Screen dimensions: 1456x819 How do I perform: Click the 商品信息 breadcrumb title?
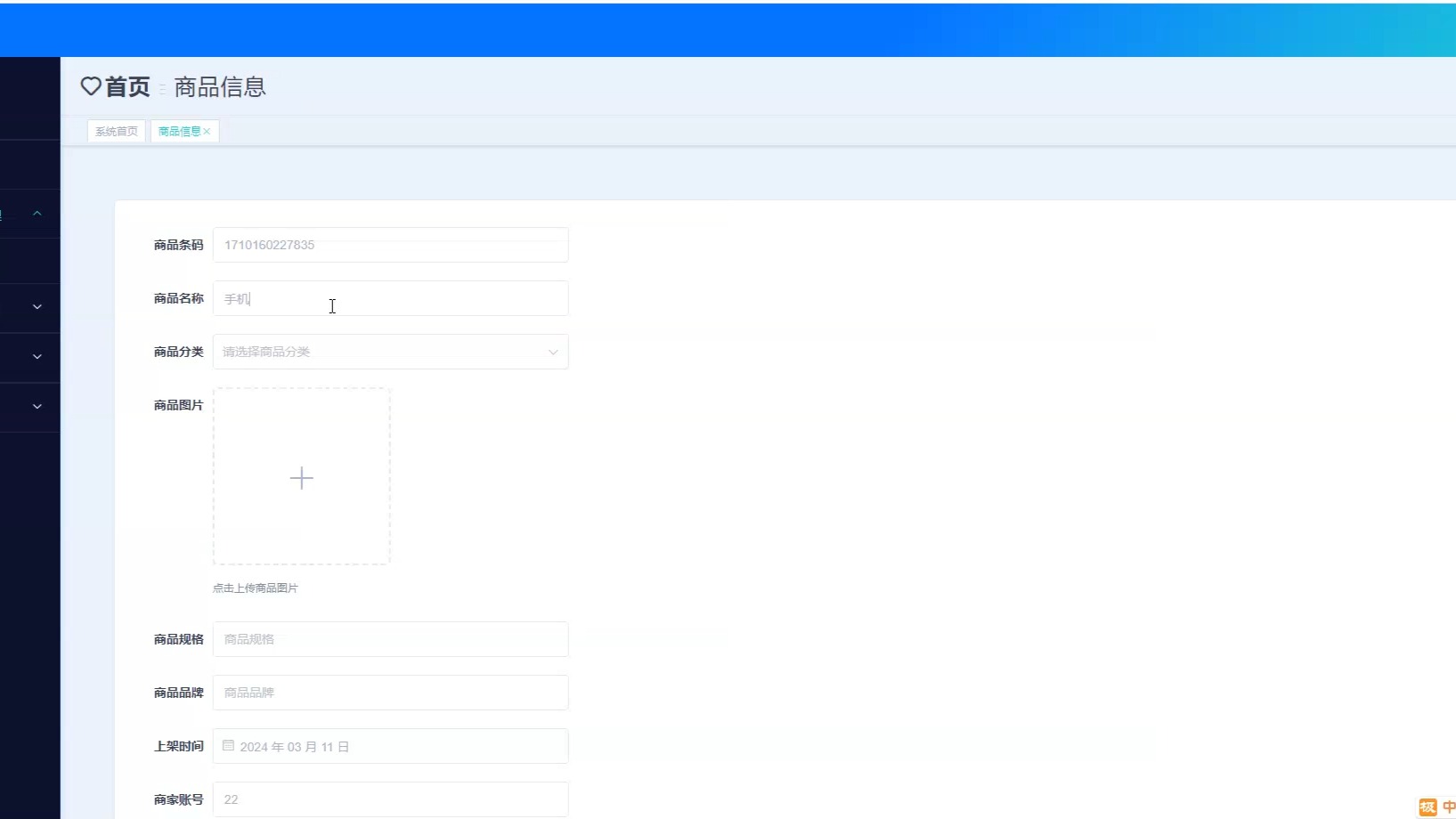pyautogui.click(x=220, y=86)
